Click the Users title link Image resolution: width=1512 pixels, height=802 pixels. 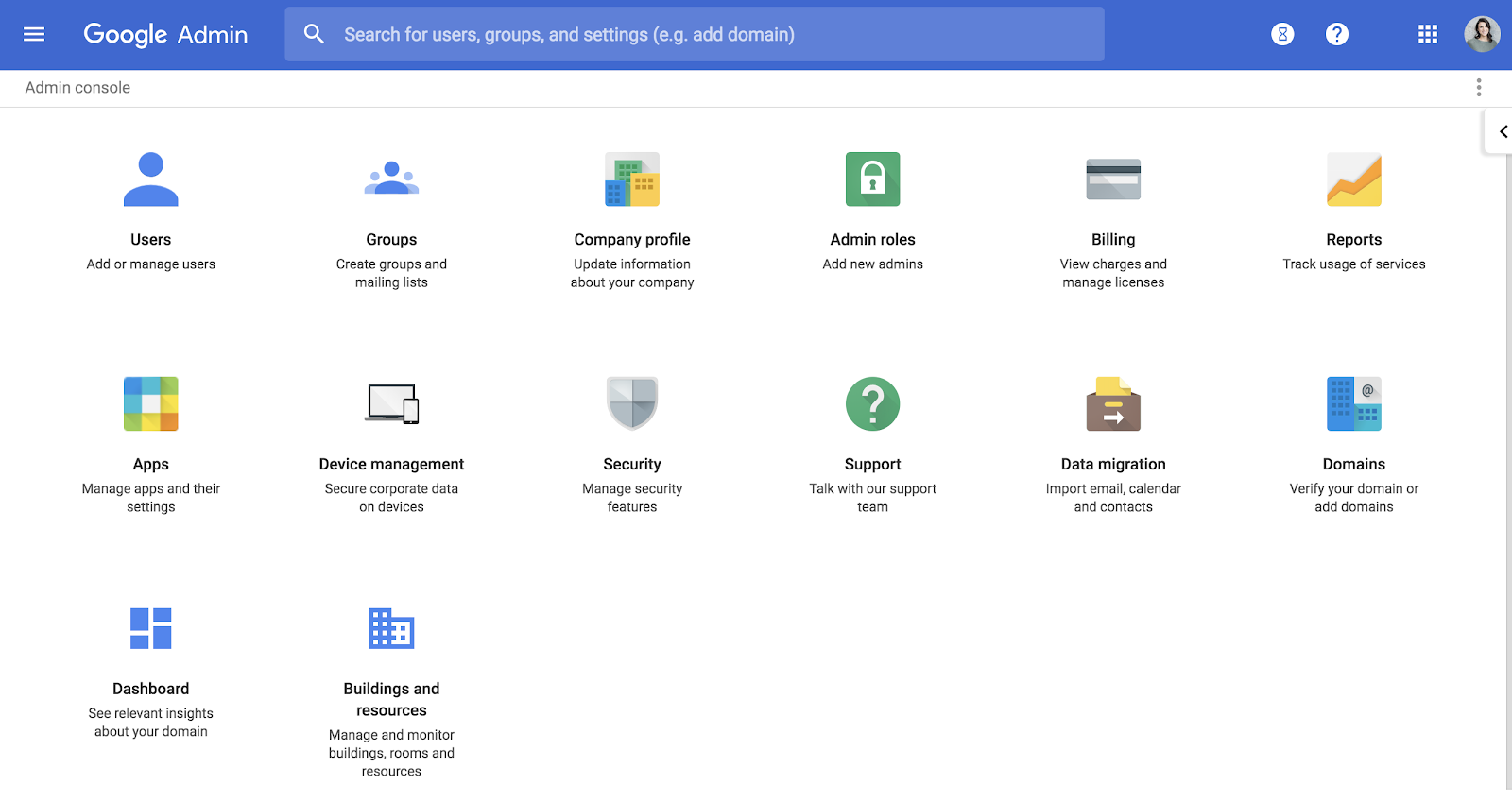pos(151,240)
